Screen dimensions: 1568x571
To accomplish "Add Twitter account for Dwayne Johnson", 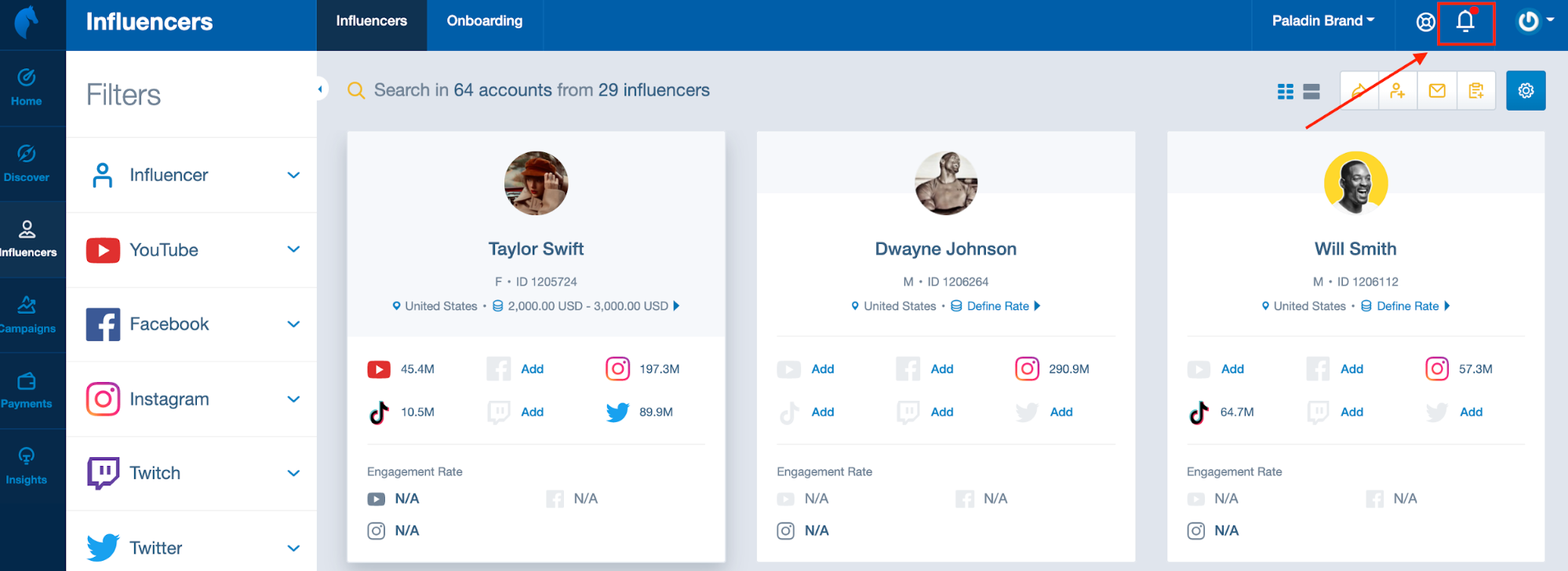I will [x=1061, y=413].
